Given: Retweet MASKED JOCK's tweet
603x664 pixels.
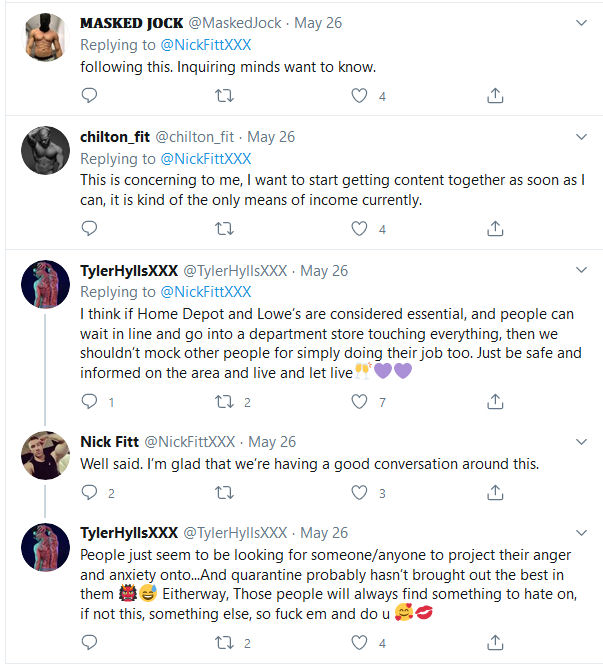Looking at the screenshot, I should click(224, 96).
